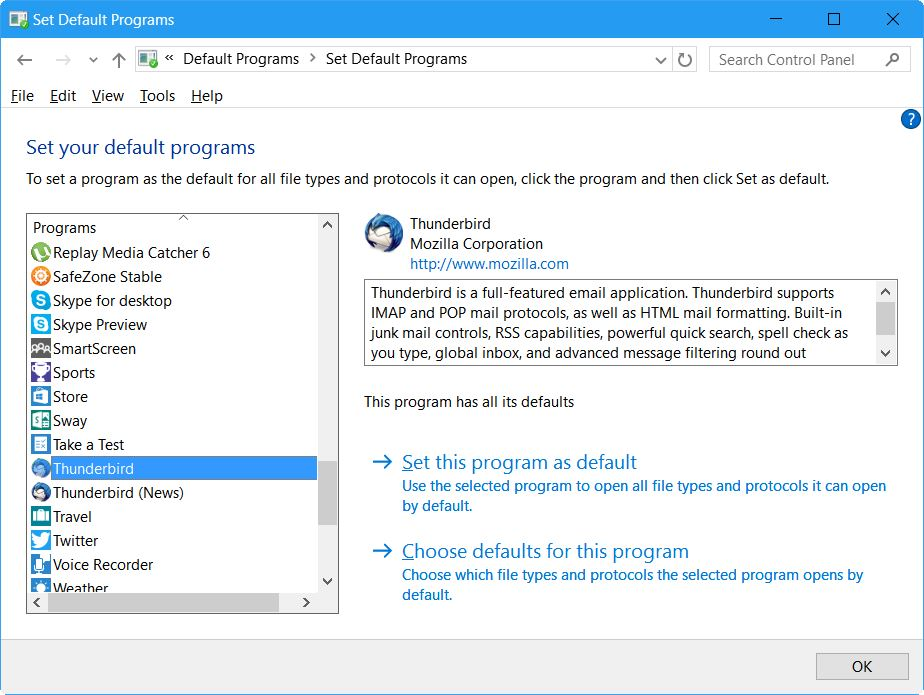
Task: Refresh the address bar location
Action: click(685, 60)
